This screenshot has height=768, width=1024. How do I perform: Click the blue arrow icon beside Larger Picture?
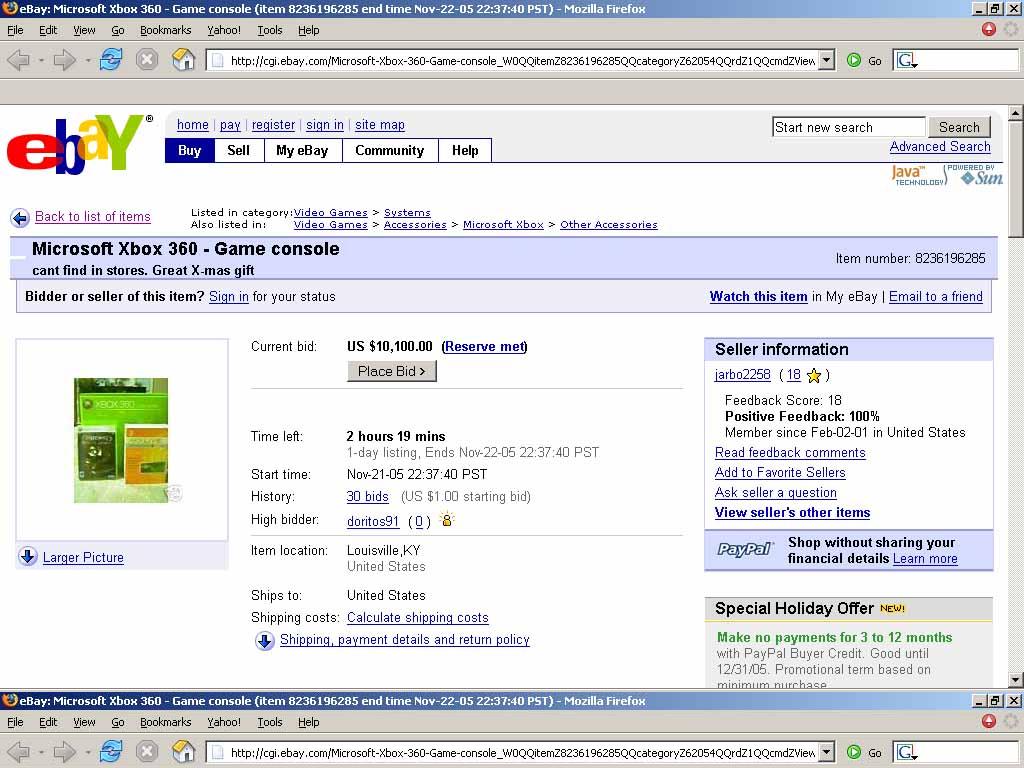pyautogui.click(x=28, y=557)
